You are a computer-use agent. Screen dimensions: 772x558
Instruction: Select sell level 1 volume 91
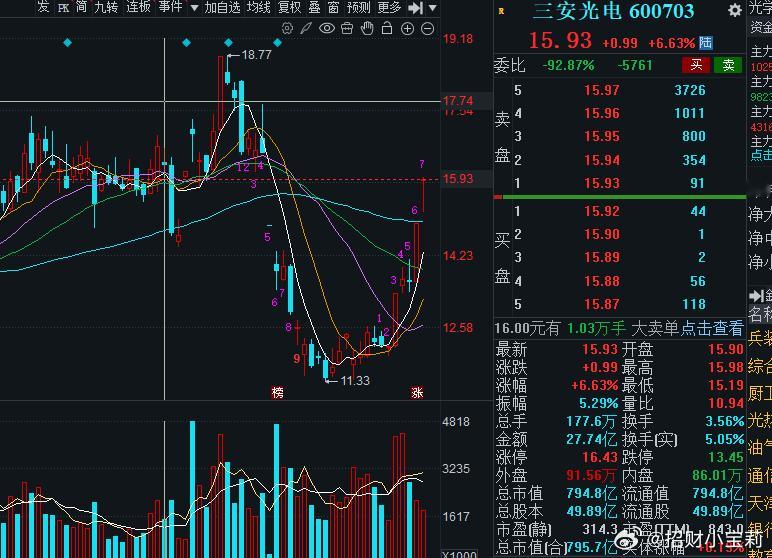697,183
